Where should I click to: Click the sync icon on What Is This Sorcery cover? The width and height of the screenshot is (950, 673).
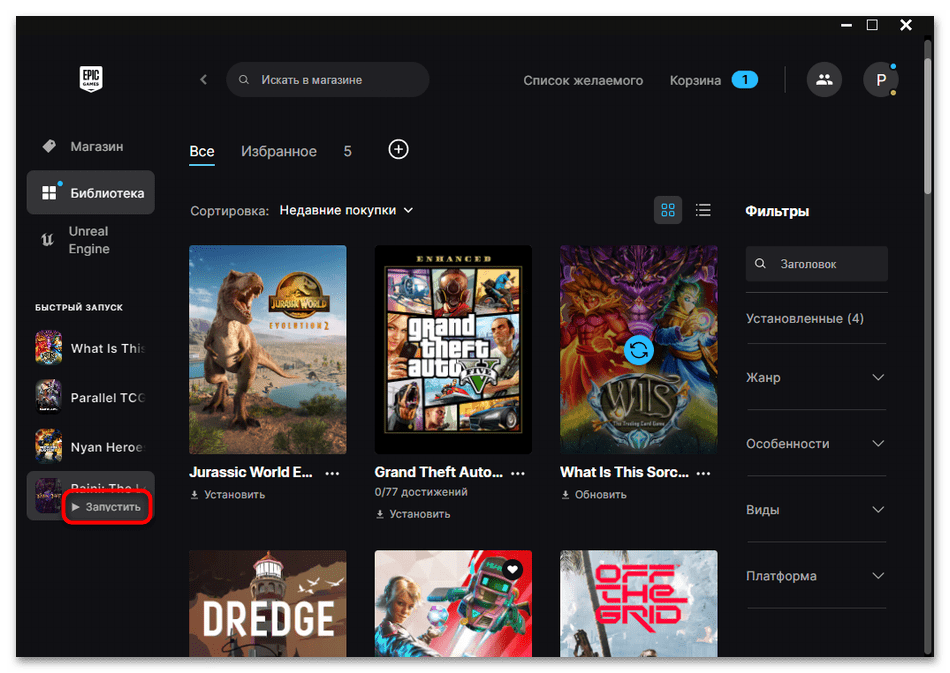(639, 350)
